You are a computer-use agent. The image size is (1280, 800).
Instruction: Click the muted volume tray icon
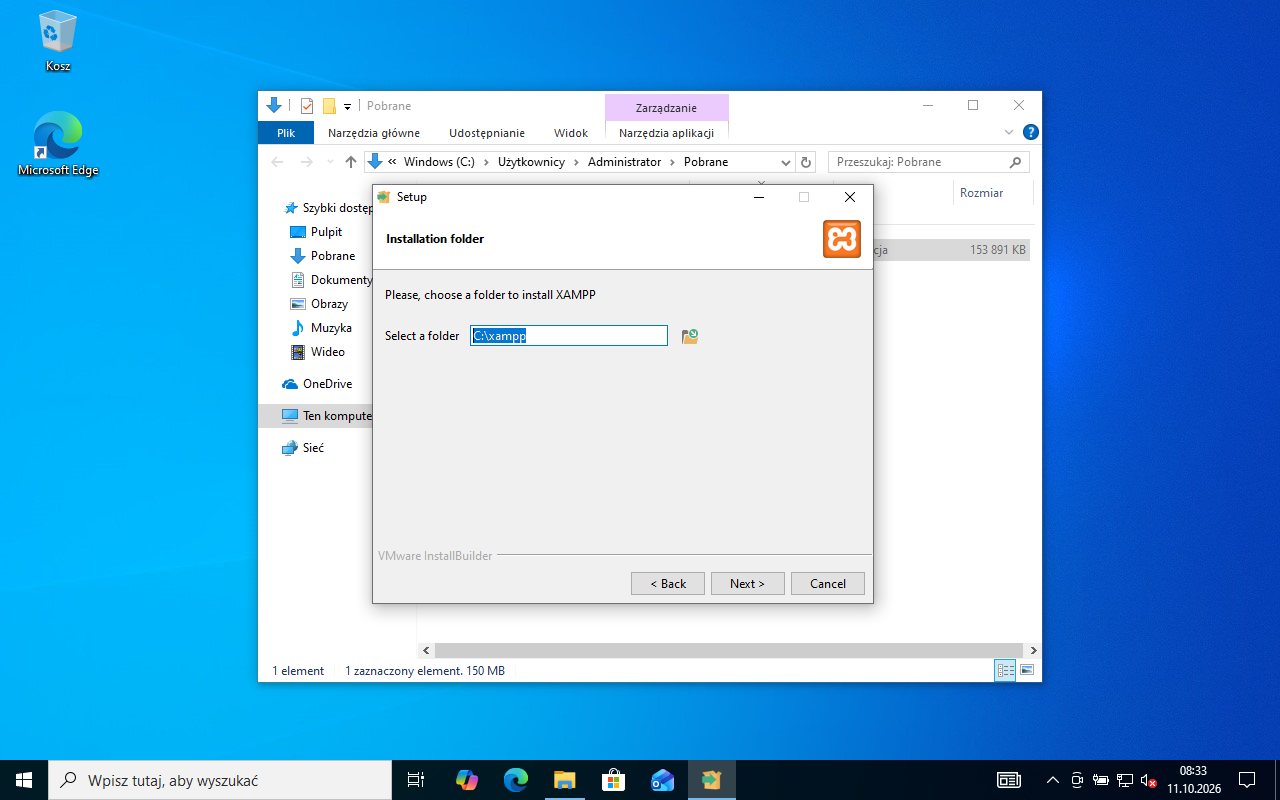pos(1148,780)
